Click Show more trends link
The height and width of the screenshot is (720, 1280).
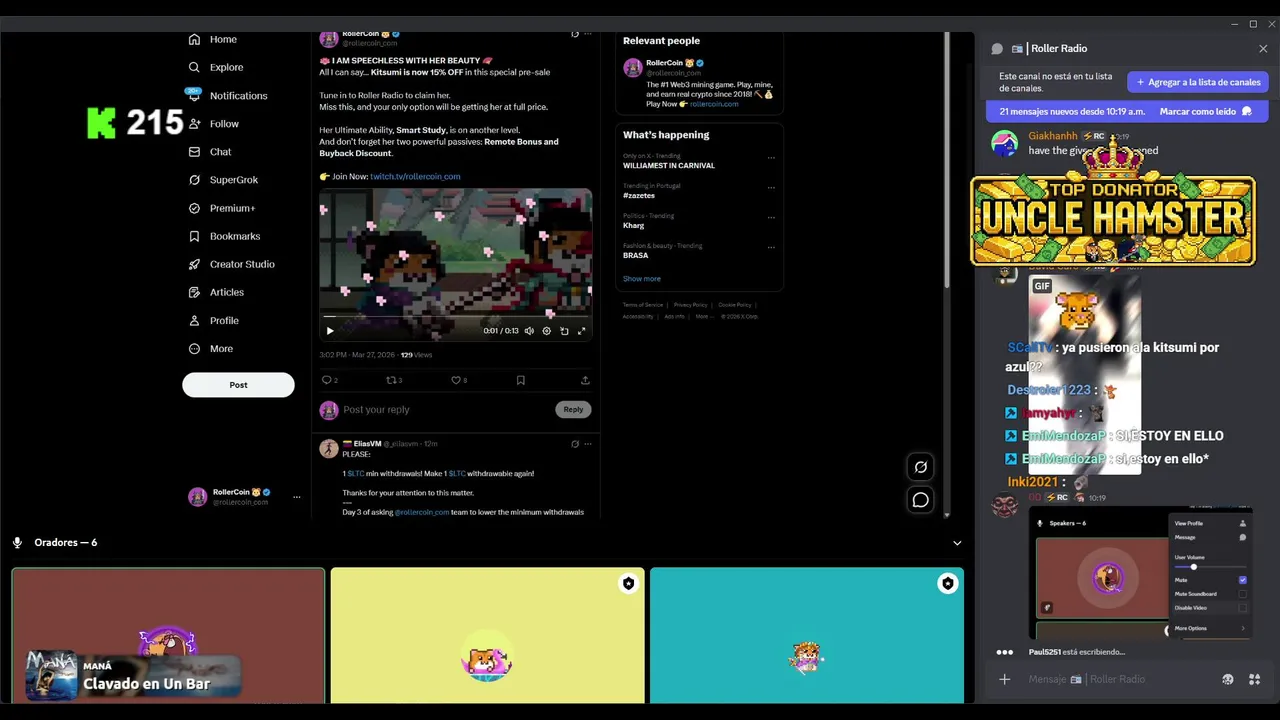tap(642, 279)
